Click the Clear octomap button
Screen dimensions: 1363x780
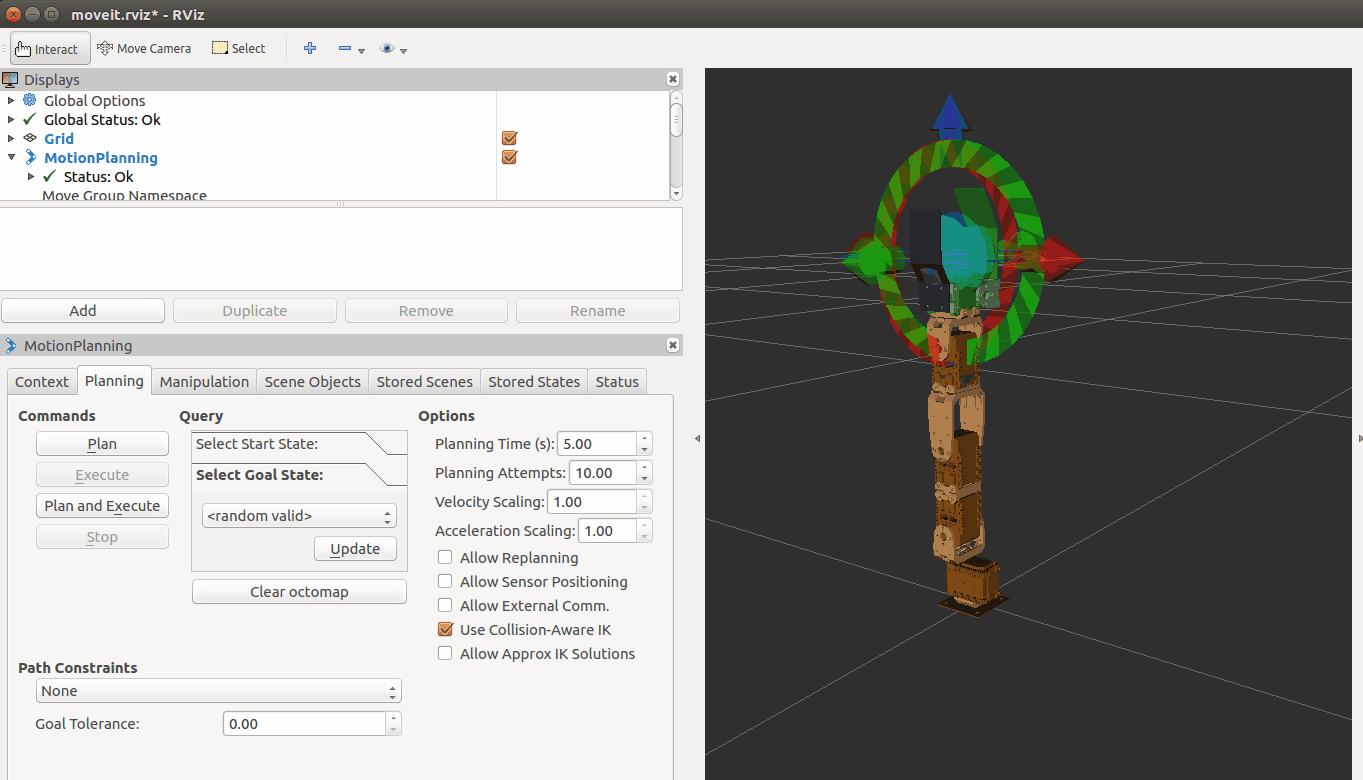(298, 591)
